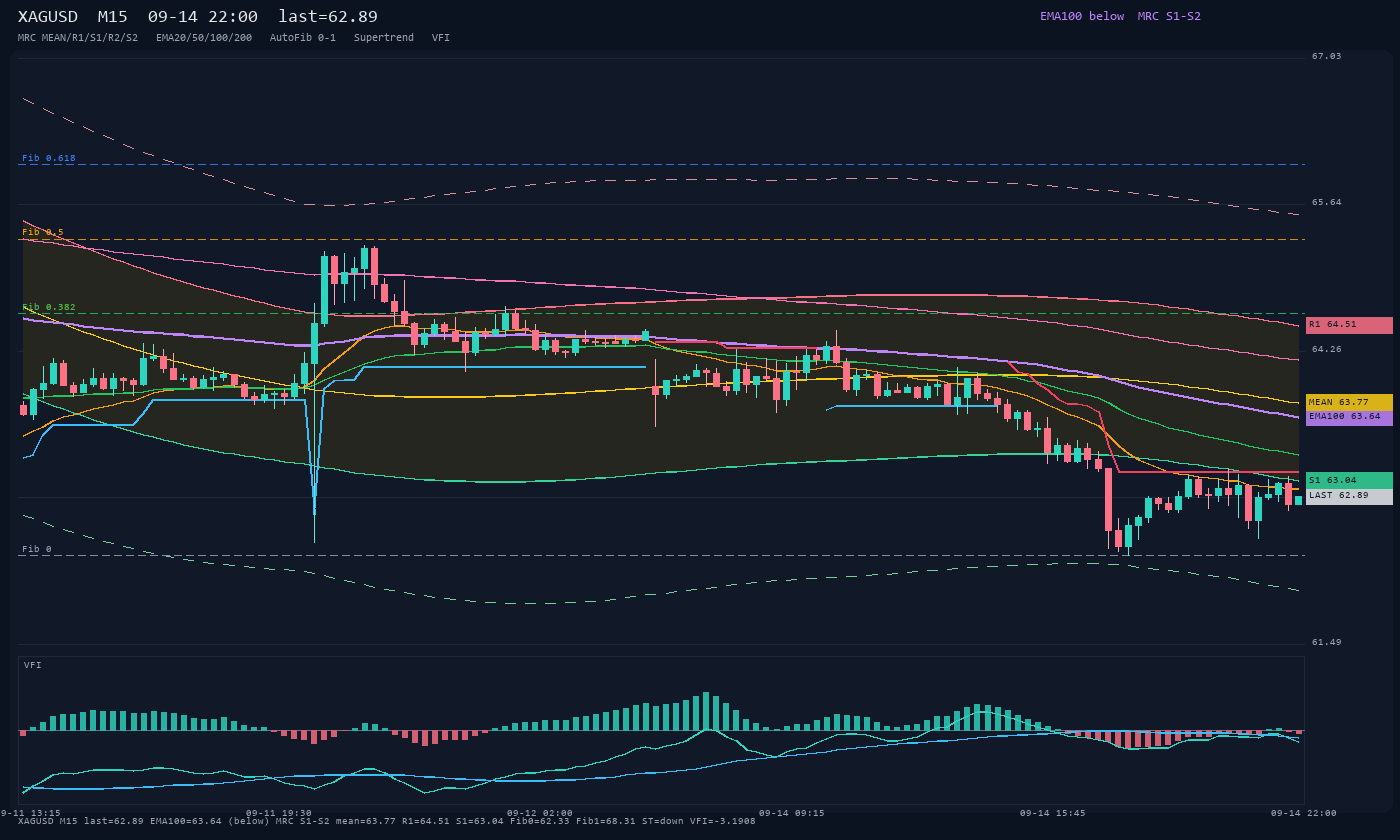The width and height of the screenshot is (1400, 840).
Task: Select the 61.49 price axis label
Action: pos(1327,642)
